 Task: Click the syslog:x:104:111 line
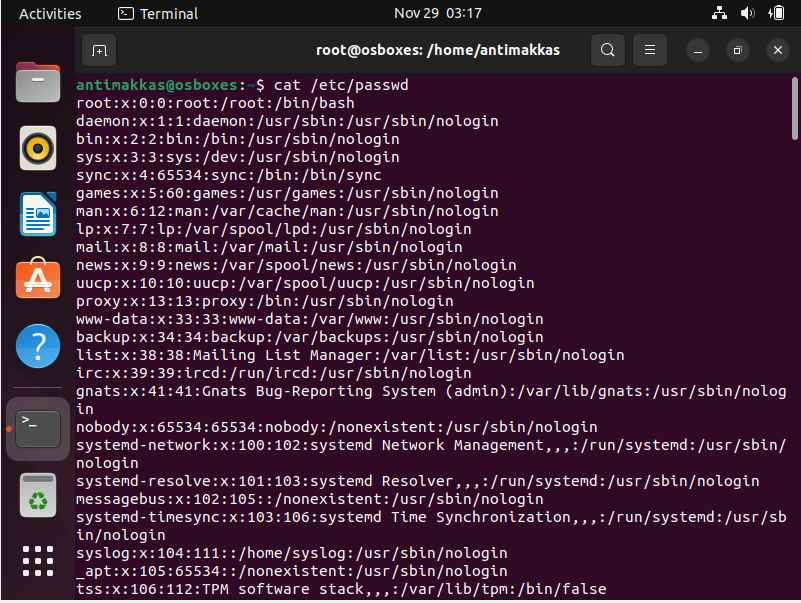point(292,553)
